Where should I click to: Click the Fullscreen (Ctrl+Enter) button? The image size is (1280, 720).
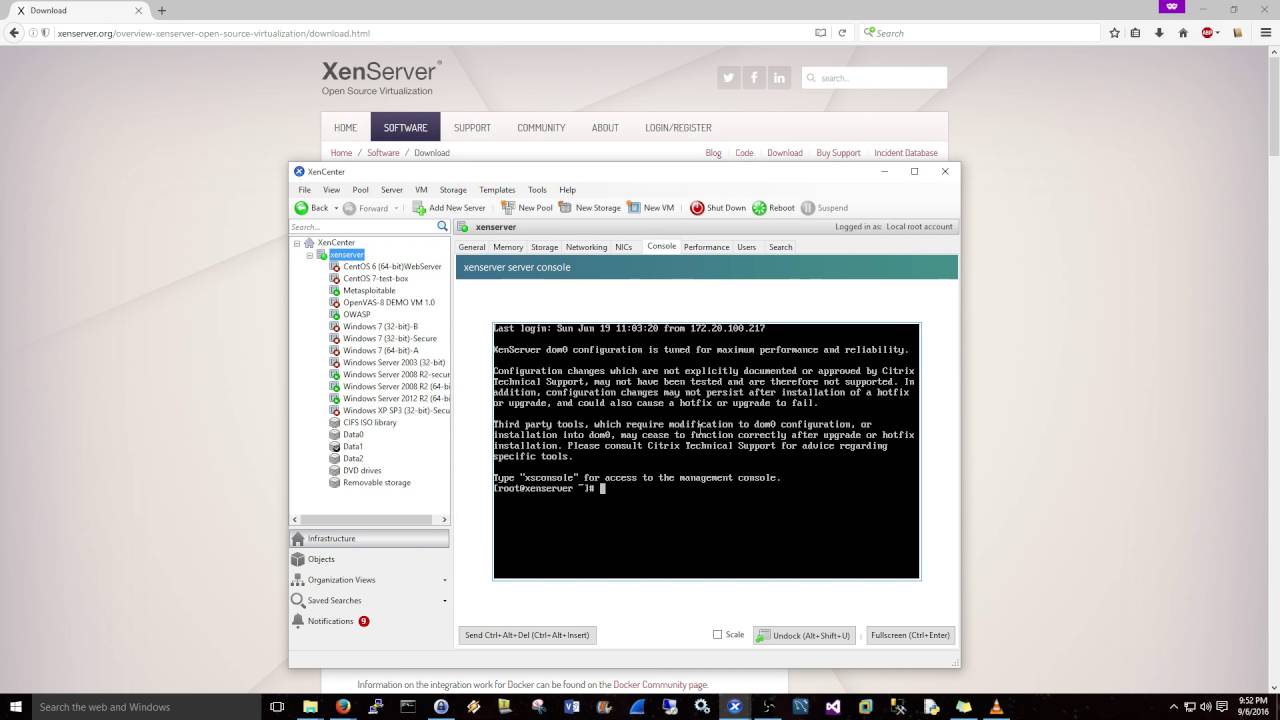(910, 635)
